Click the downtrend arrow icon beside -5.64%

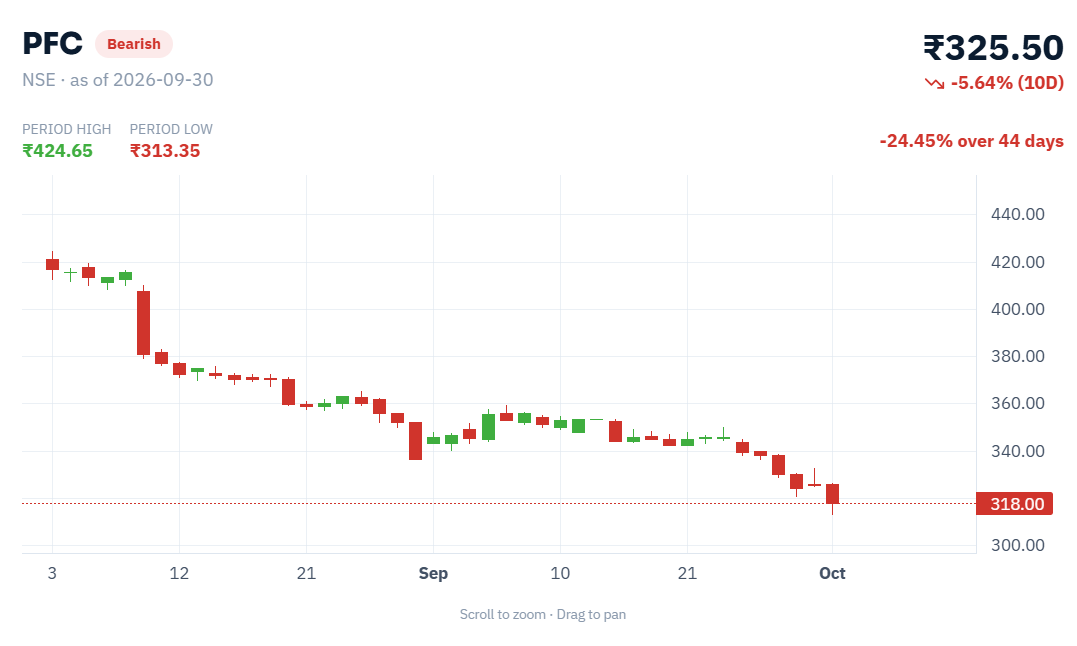pos(934,83)
